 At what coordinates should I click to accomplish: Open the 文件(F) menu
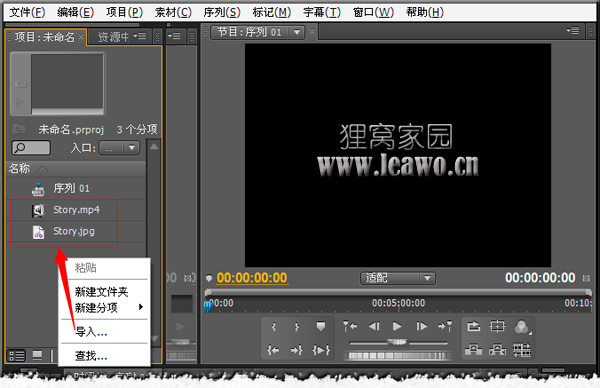[x=27, y=12]
